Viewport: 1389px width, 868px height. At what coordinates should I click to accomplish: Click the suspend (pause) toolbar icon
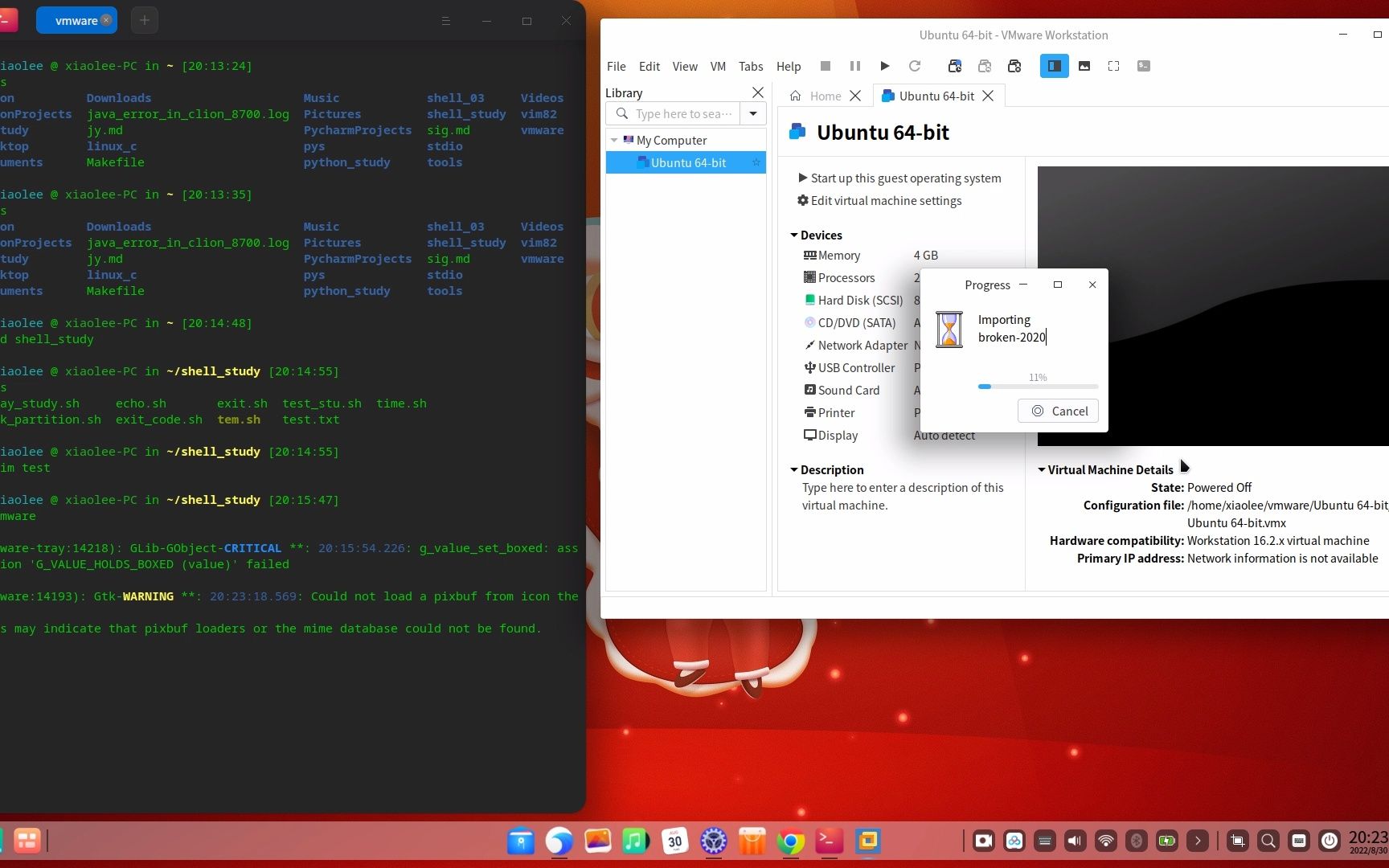click(x=854, y=66)
